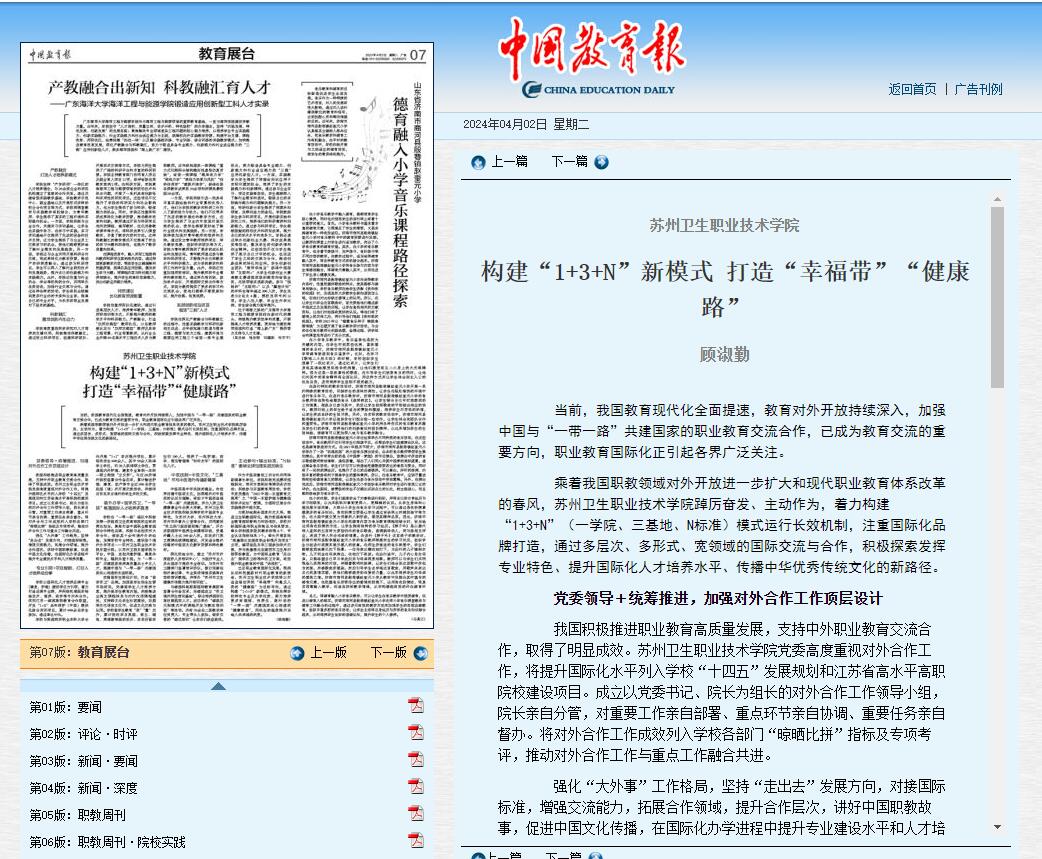Screen dimensions: 1042x859
Task: Click the 苏州卫生职业技术学院 subtitle above the article headline
Action: point(724,225)
